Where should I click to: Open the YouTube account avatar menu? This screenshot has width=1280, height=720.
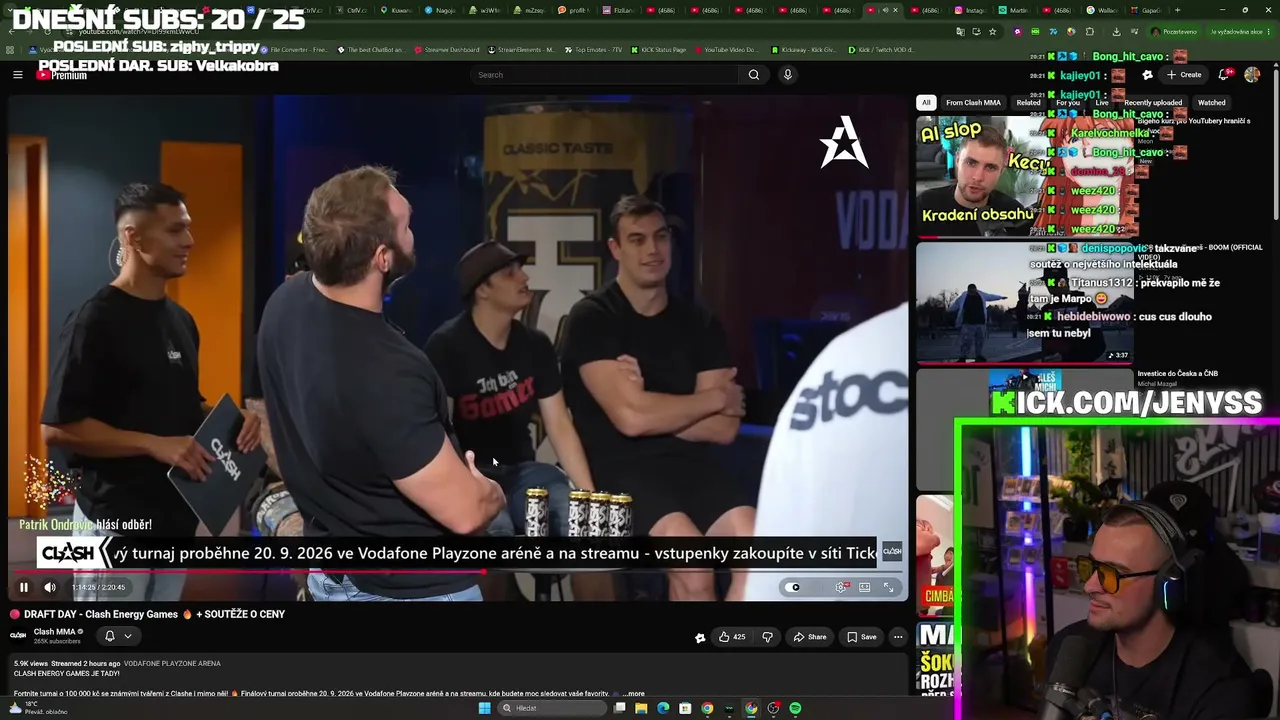[x=1252, y=75]
